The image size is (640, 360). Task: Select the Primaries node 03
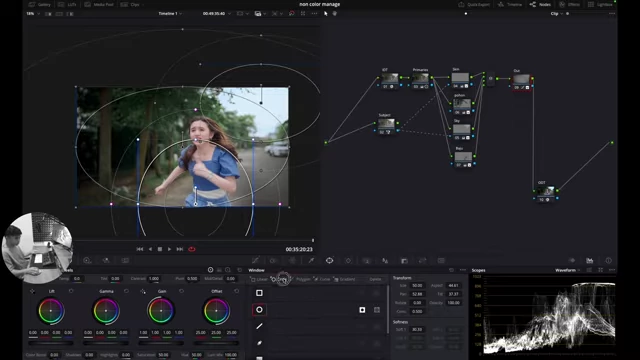[420, 80]
